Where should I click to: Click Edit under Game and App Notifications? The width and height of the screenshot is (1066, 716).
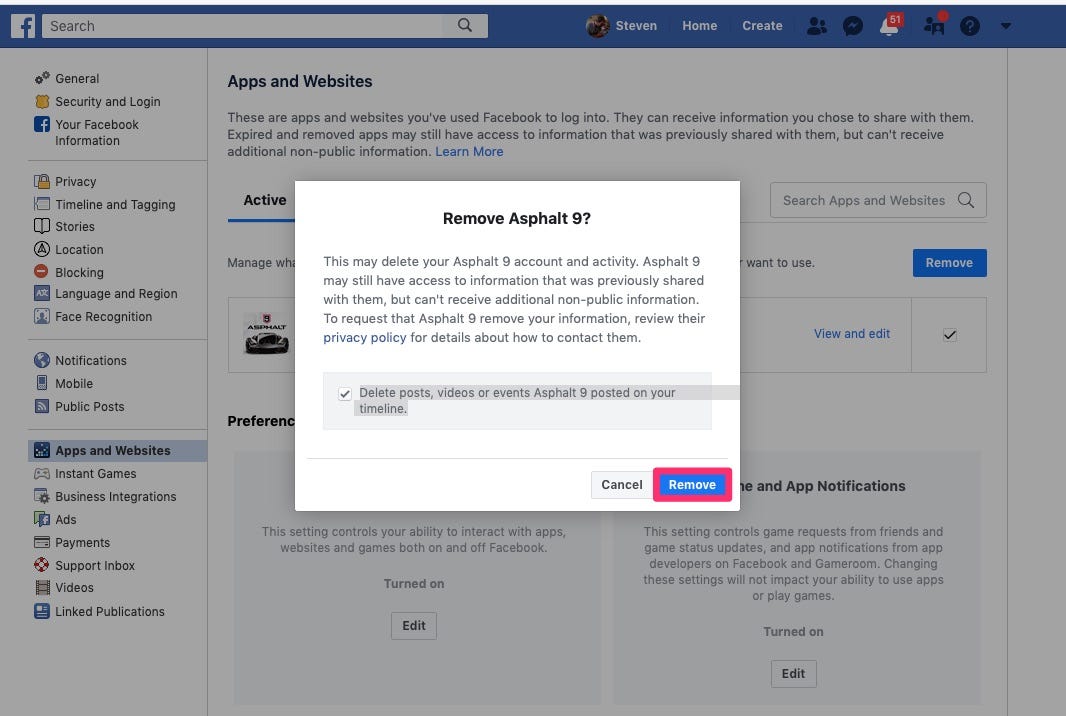[793, 674]
